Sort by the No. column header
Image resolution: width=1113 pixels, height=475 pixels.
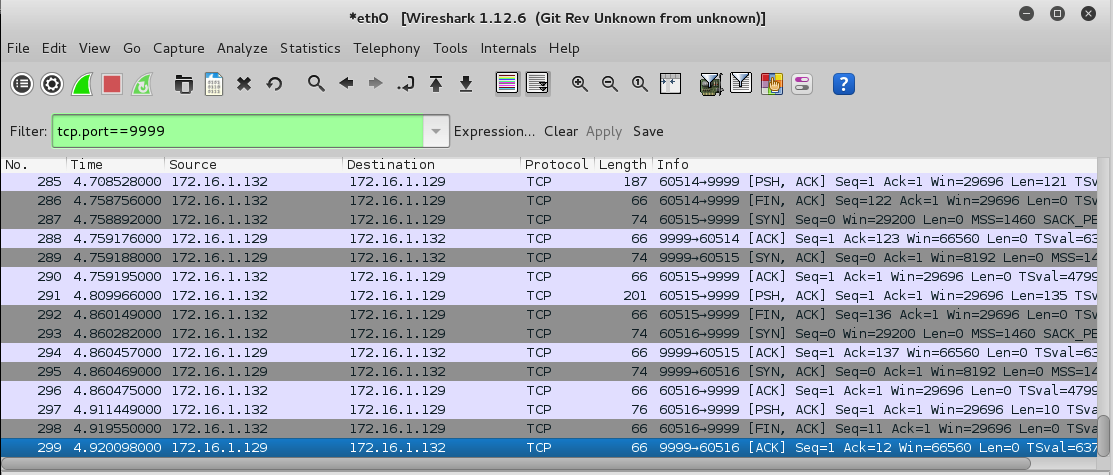(x=33, y=165)
